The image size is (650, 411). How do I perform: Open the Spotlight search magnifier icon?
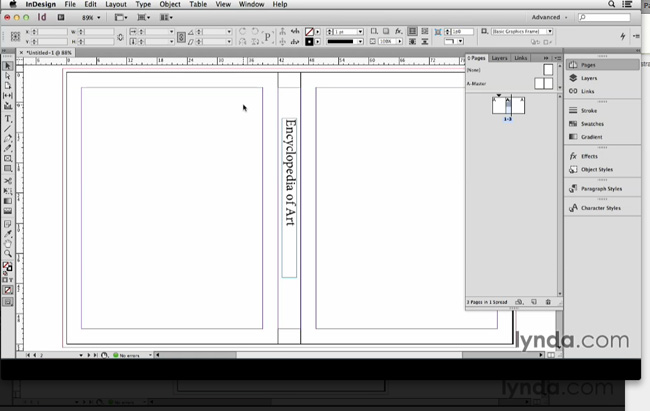pyautogui.click(x=611, y=4)
